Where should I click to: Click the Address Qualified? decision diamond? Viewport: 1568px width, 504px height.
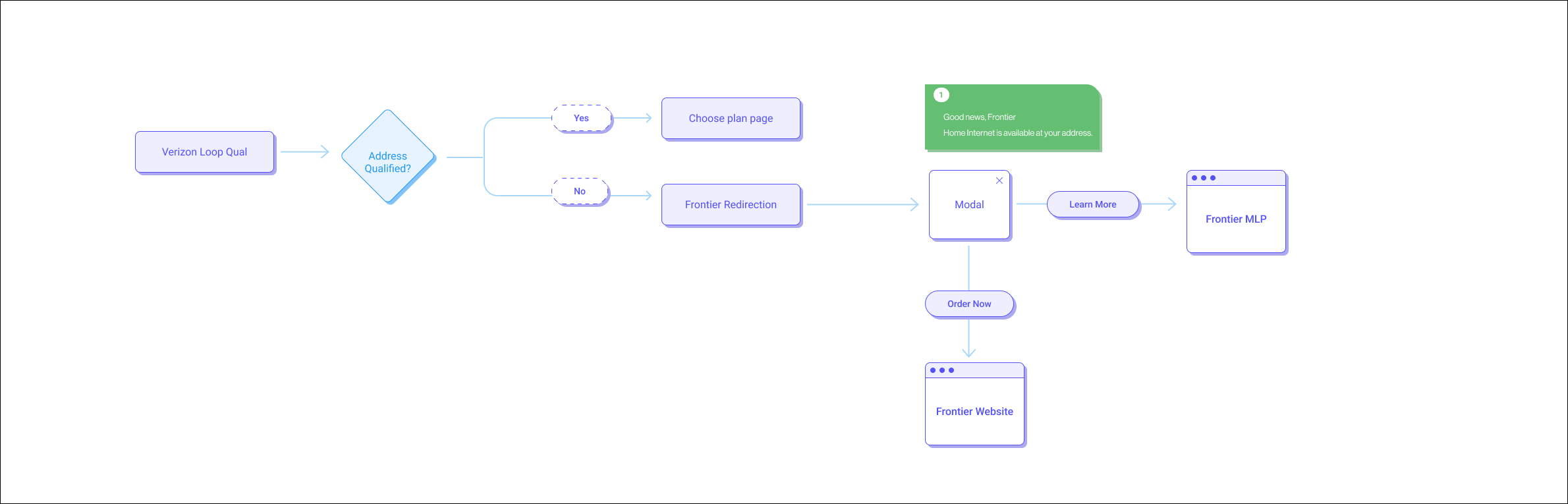point(389,157)
